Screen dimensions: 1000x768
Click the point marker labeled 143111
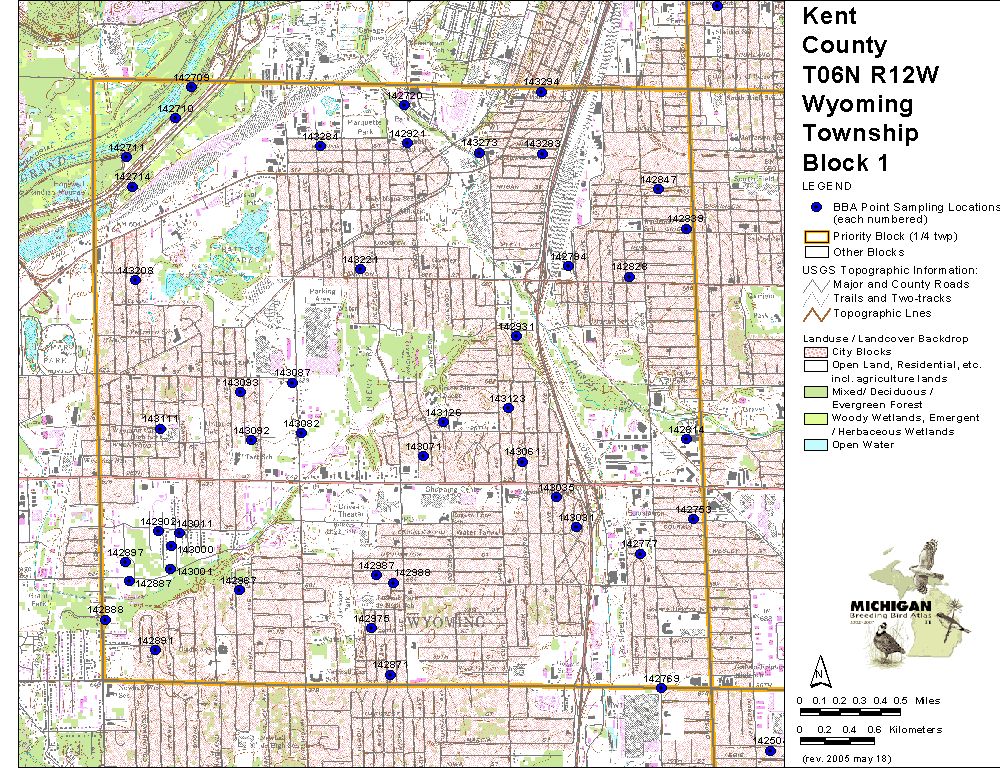(x=160, y=429)
